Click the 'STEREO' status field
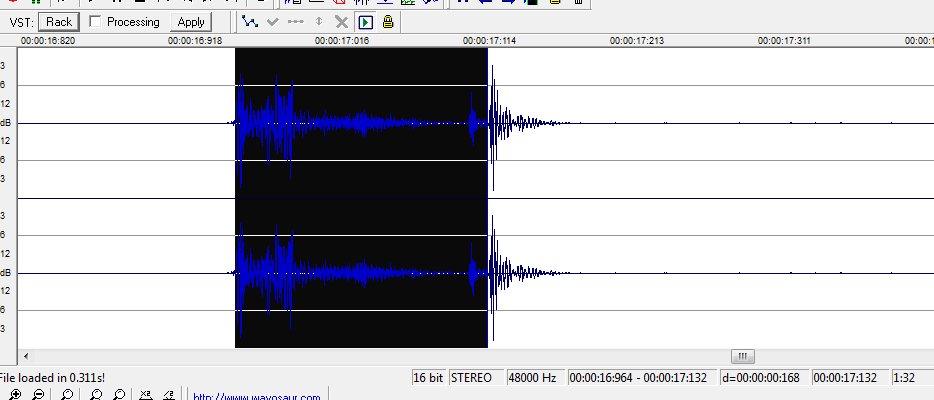Image resolution: width=934 pixels, height=400 pixels. 475,377
